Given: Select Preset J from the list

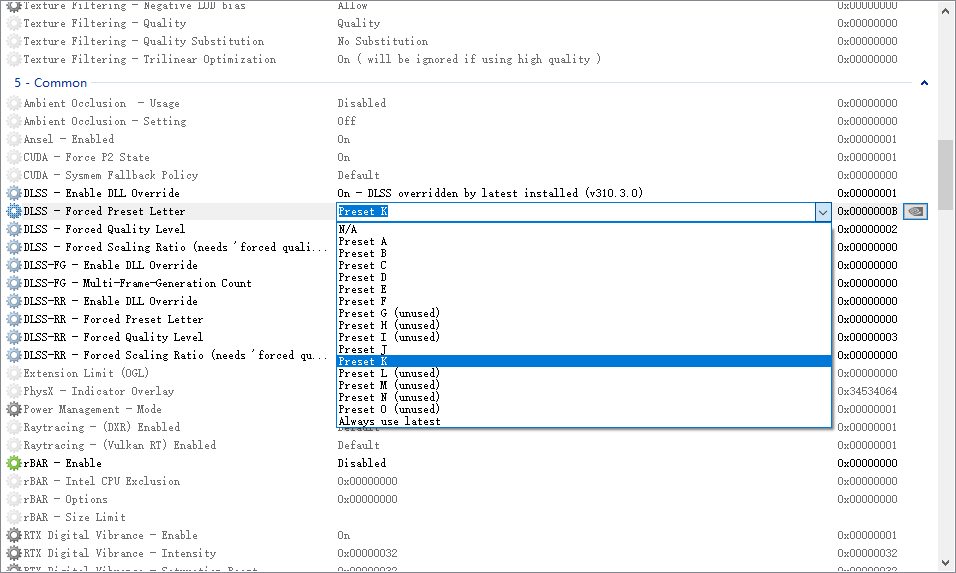Looking at the screenshot, I should click(363, 349).
